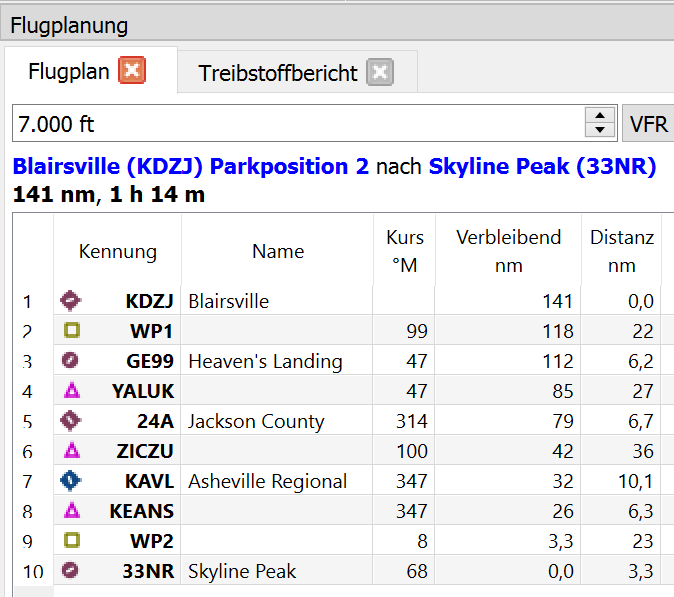Click the Kurs °M column header
This screenshot has height=597, width=674.
click(404, 251)
